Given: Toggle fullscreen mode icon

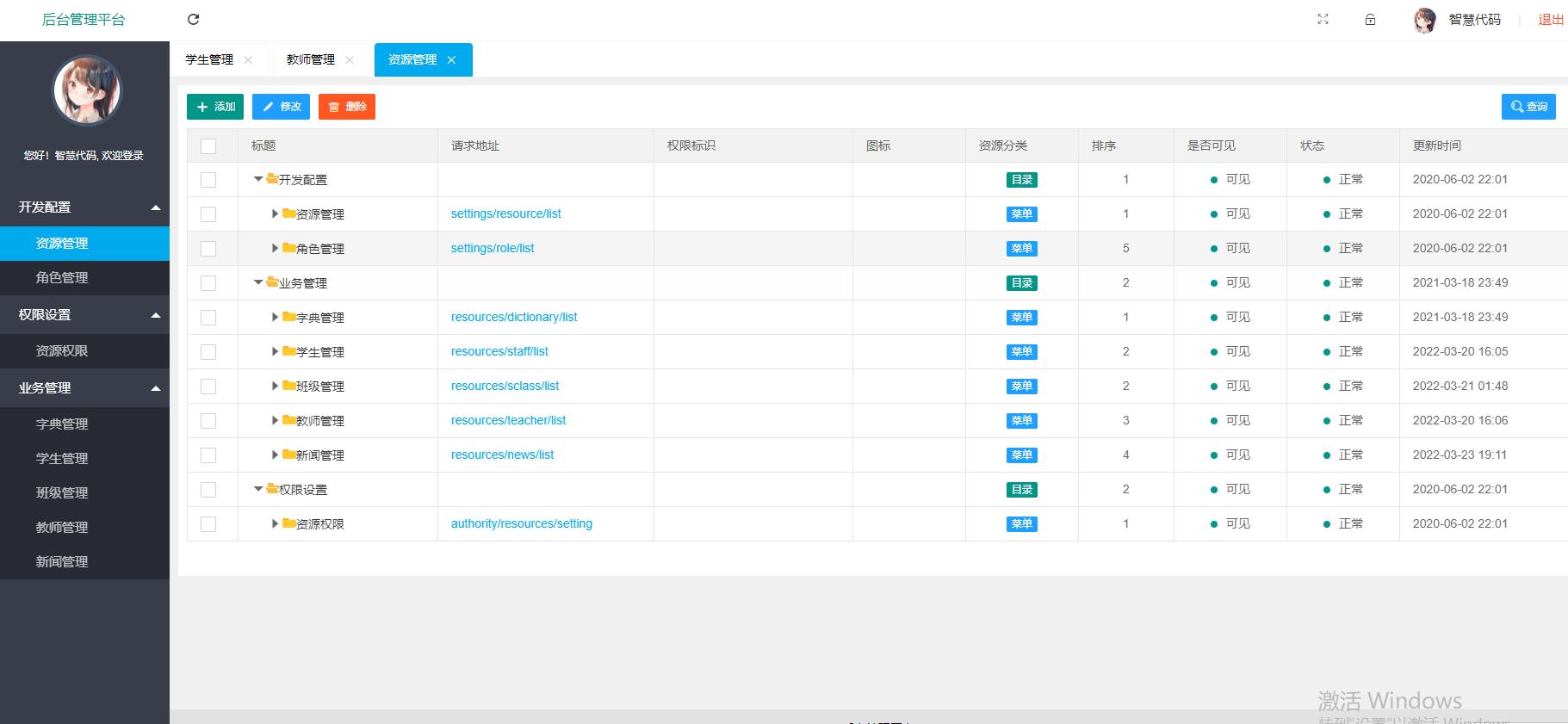Looking at the screenshot, I should [x=1323, y=19].
